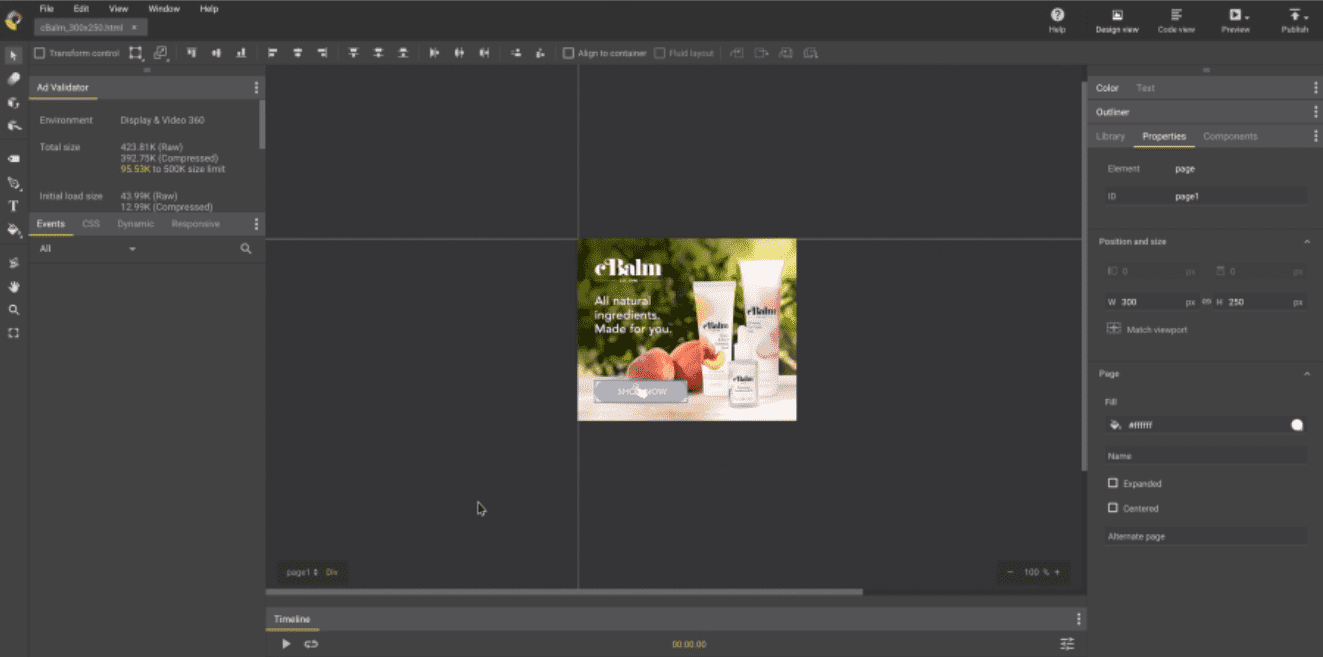This screenshot has height=657, width=1323.
Task: Click the page fill bucket icon
Action: [x=1115, y=425]
